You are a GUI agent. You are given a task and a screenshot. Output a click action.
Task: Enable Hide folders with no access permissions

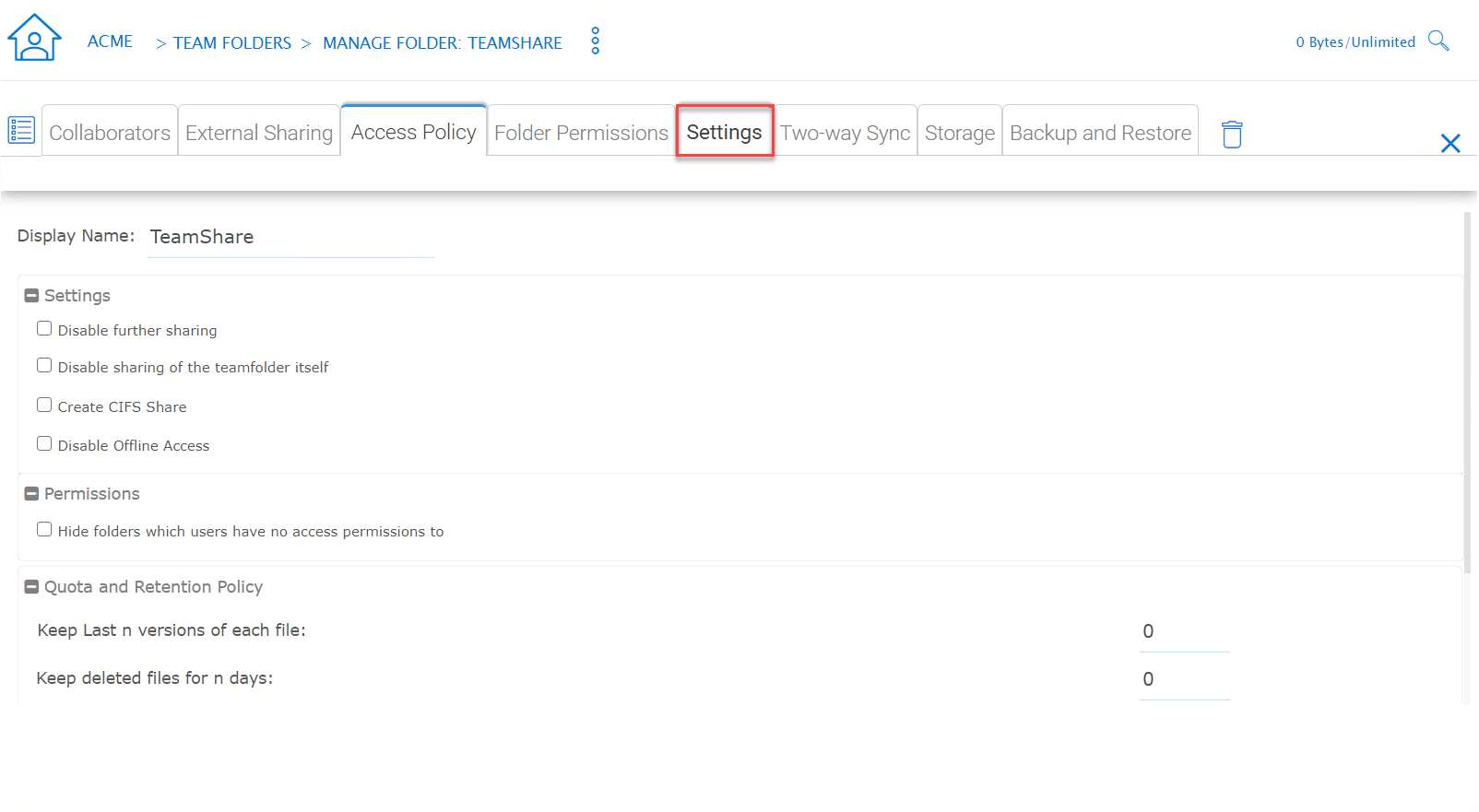[x=44, y=529]
